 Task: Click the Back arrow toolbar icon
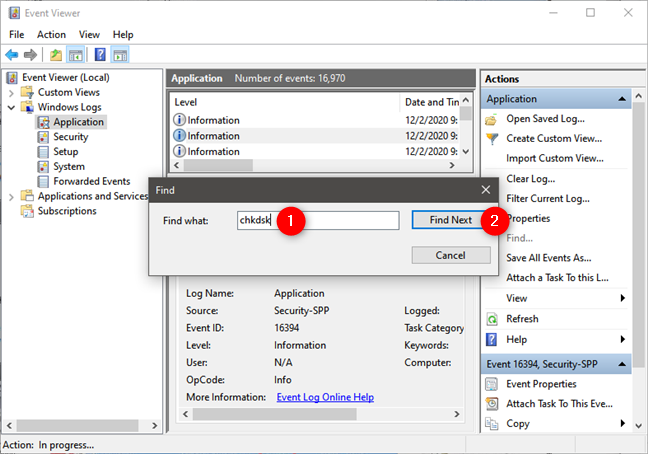(12, 55)
